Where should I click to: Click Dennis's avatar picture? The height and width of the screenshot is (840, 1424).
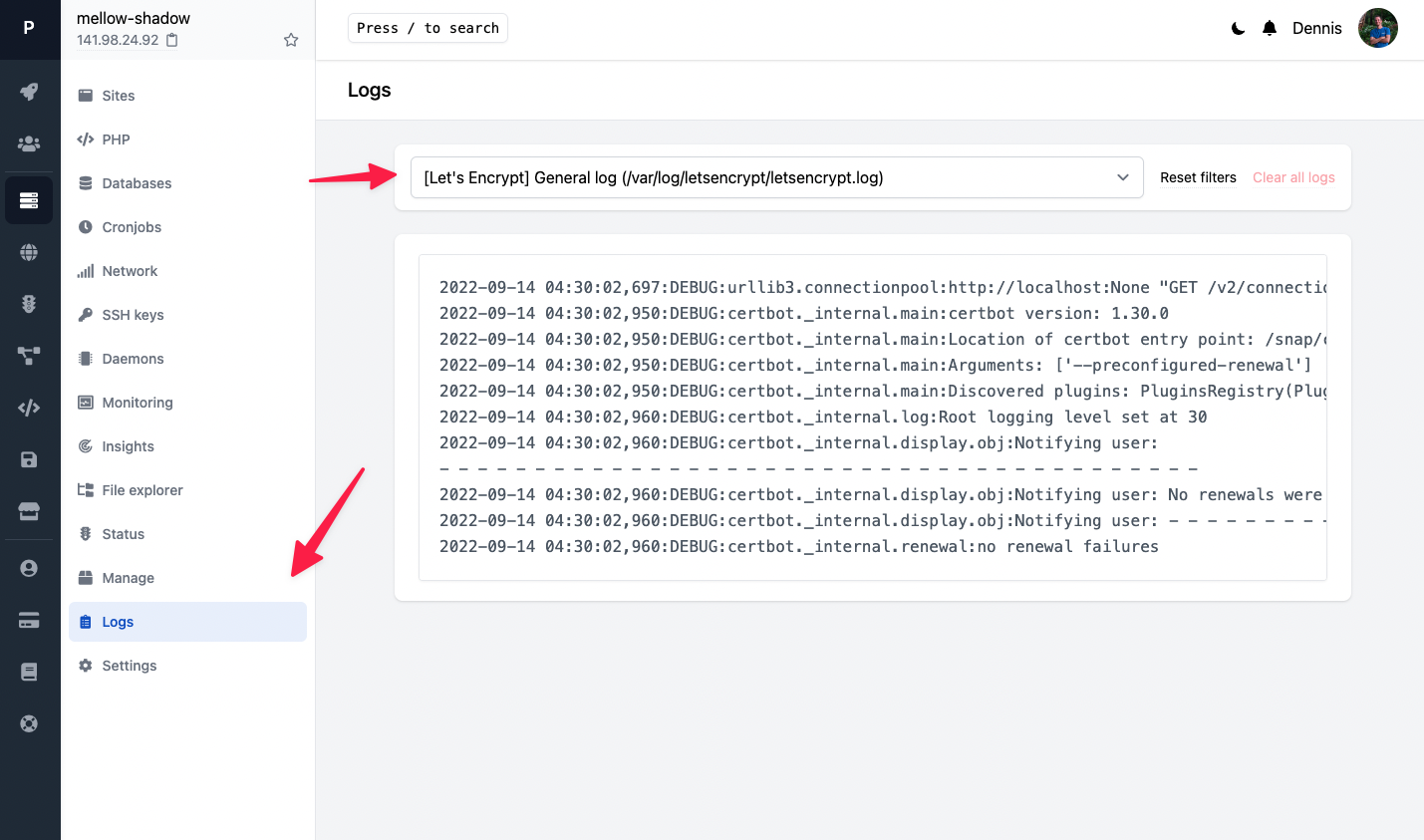(x=1378, y=28)
